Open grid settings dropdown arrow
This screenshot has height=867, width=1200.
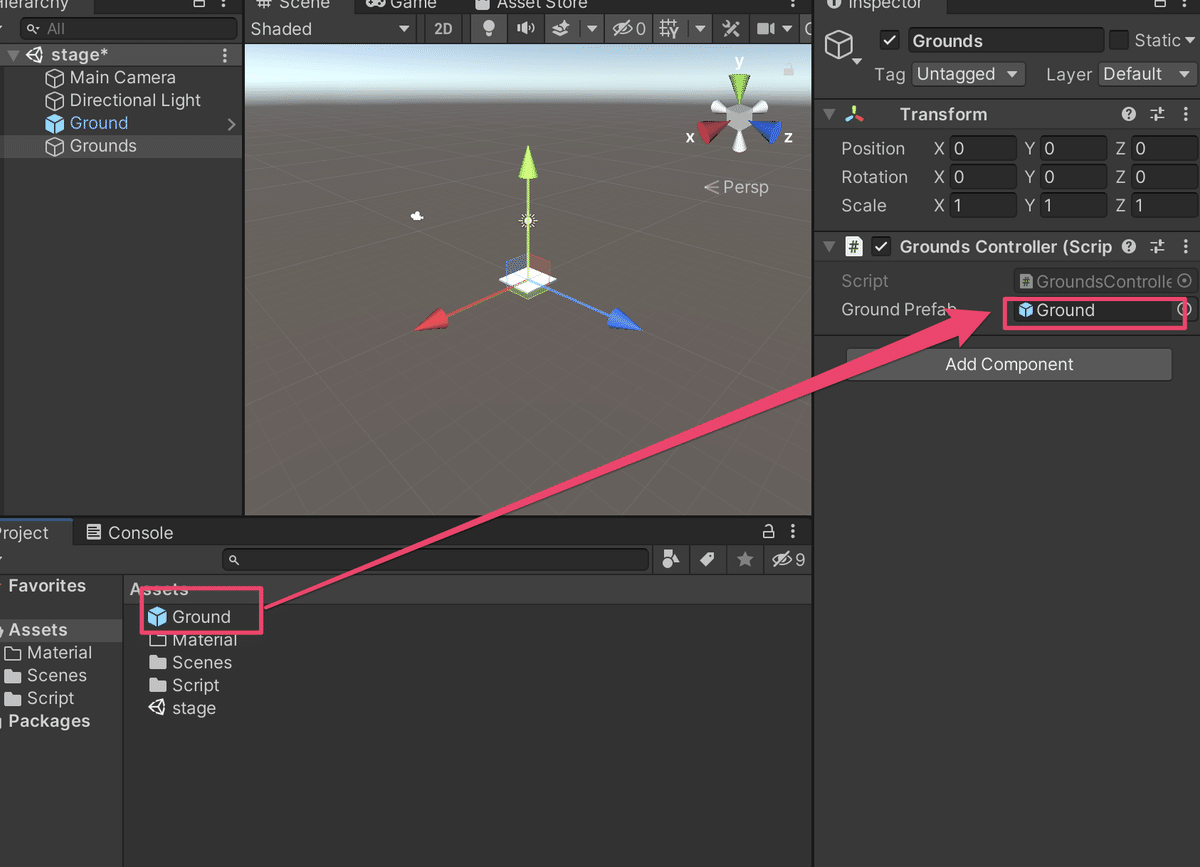point(700,29)
